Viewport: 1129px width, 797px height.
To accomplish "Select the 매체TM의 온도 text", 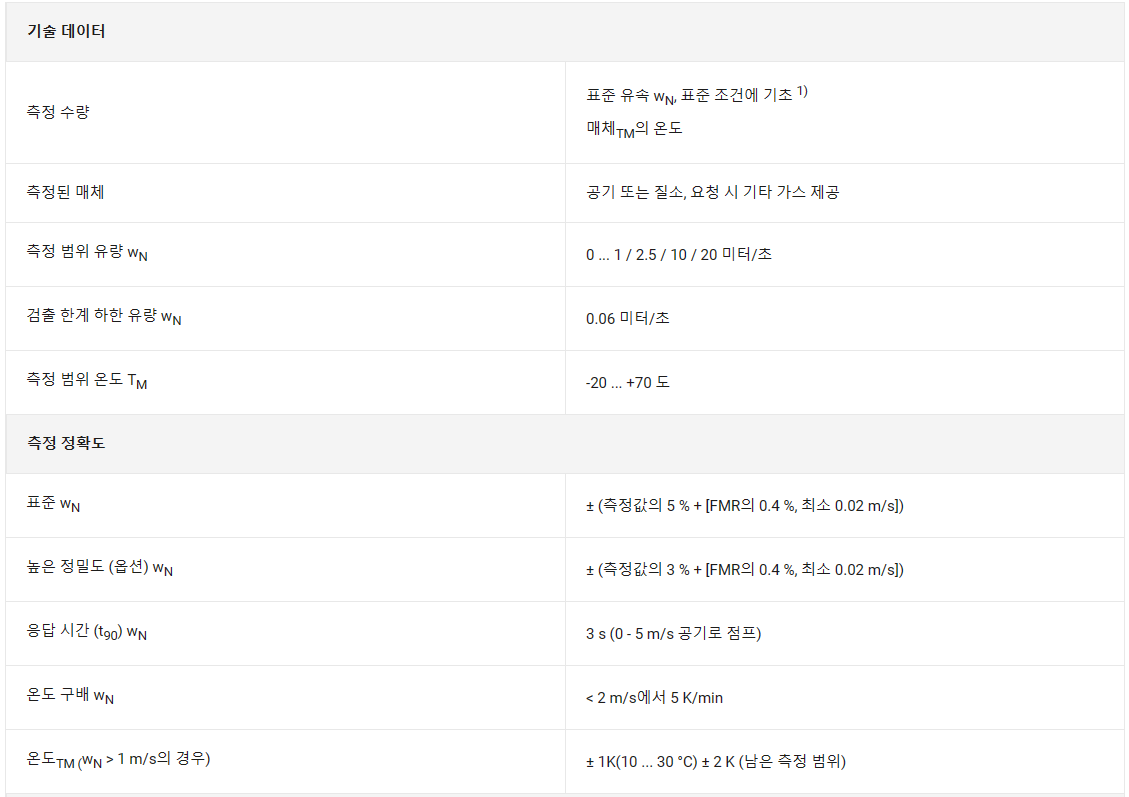I will click(634, 129).
